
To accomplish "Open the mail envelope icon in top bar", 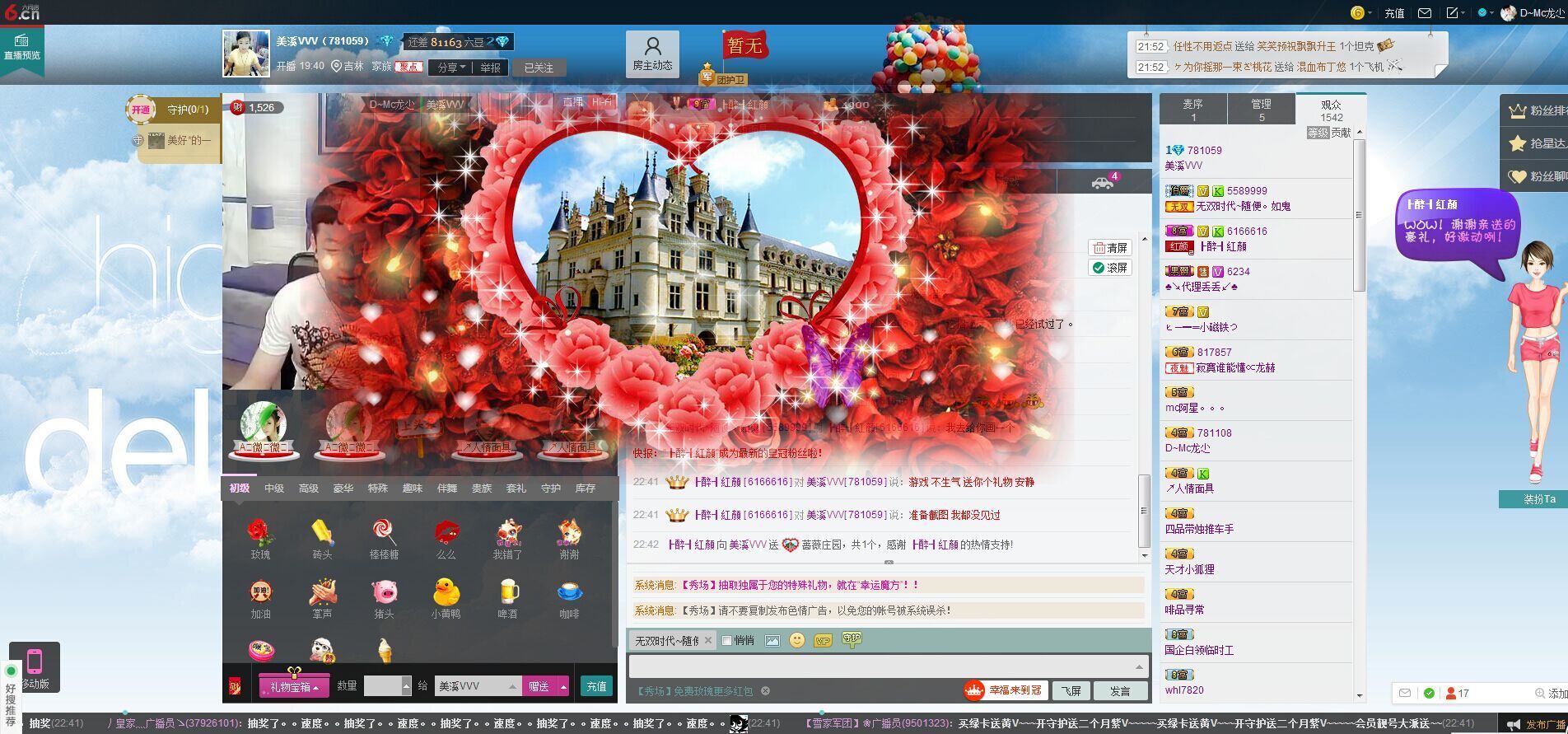I will coord(1424,12).
